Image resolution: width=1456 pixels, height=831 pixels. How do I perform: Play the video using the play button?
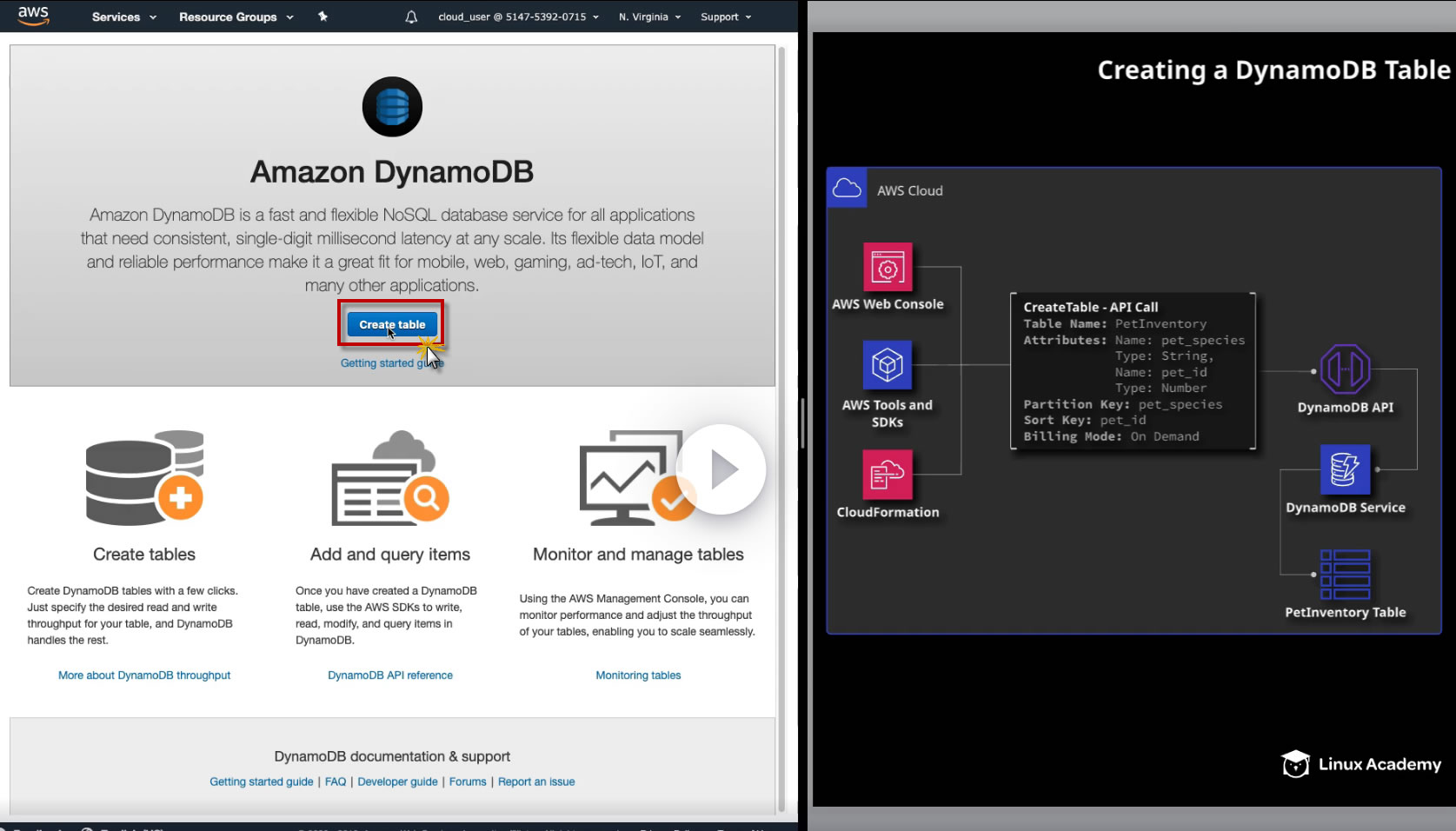point(721,469)
